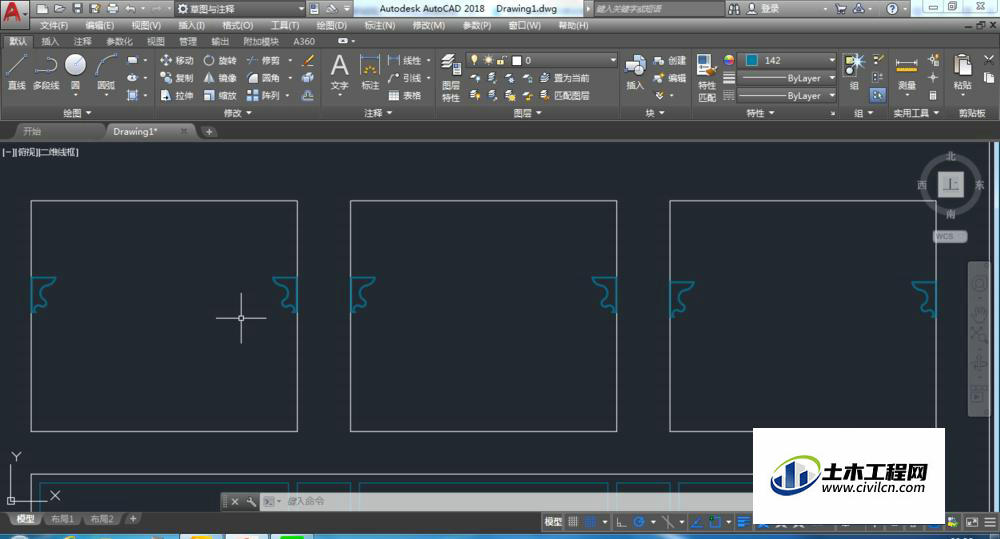The width and height of the screenshot is (1000, 539).
Task: Toggle layer freeze sun icon in layer dropdown
Action: (488, 60)
